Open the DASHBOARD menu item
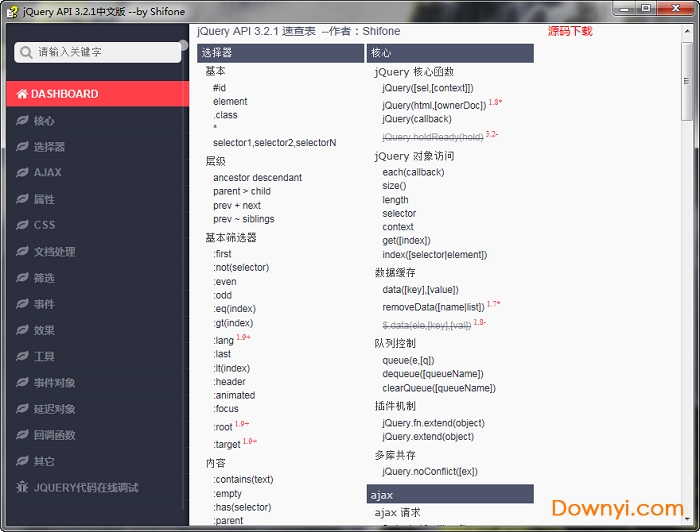The image size is (700, 532). pos(98,94)
